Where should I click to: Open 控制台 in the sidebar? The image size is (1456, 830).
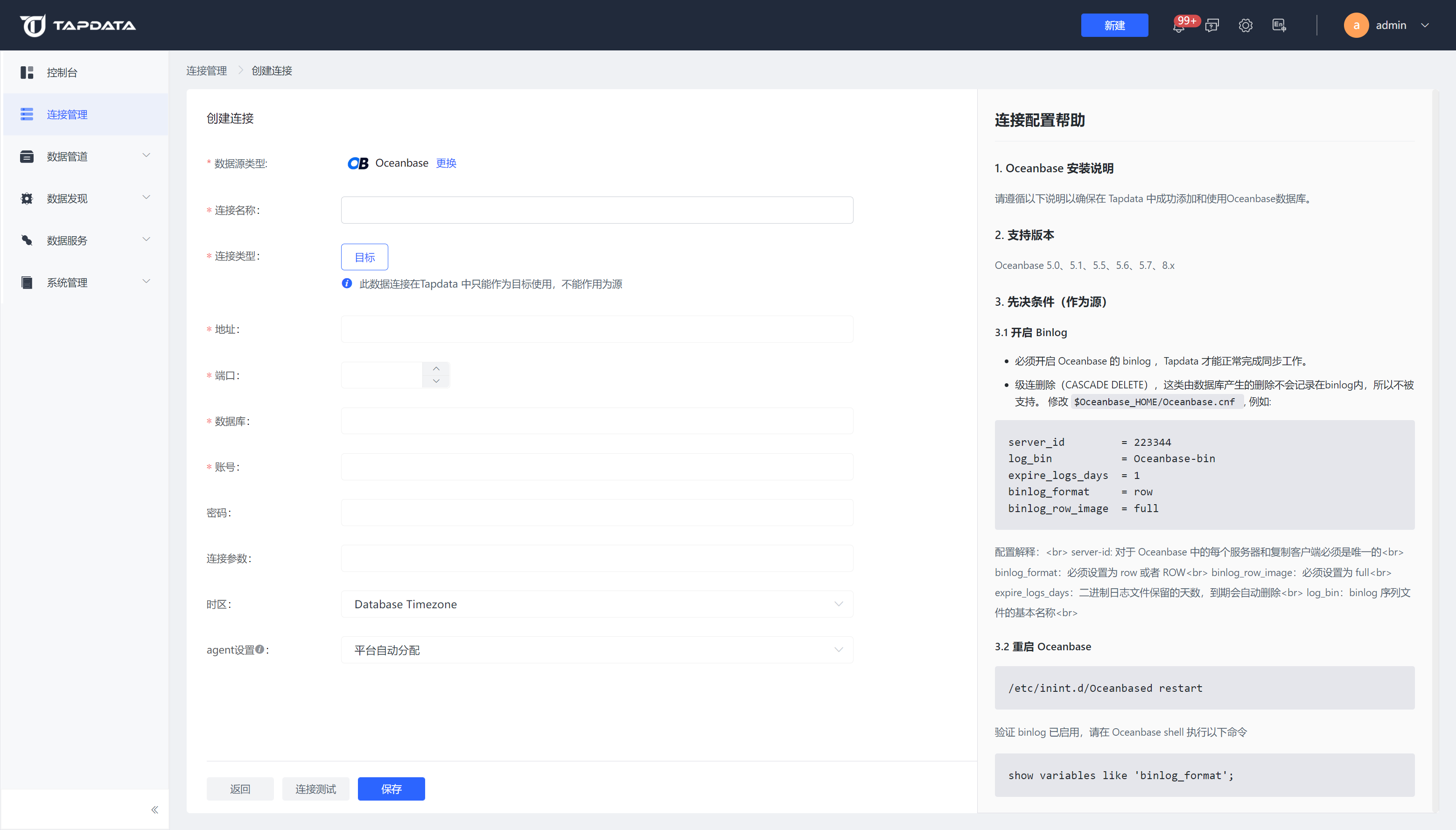tap(62, 72)
